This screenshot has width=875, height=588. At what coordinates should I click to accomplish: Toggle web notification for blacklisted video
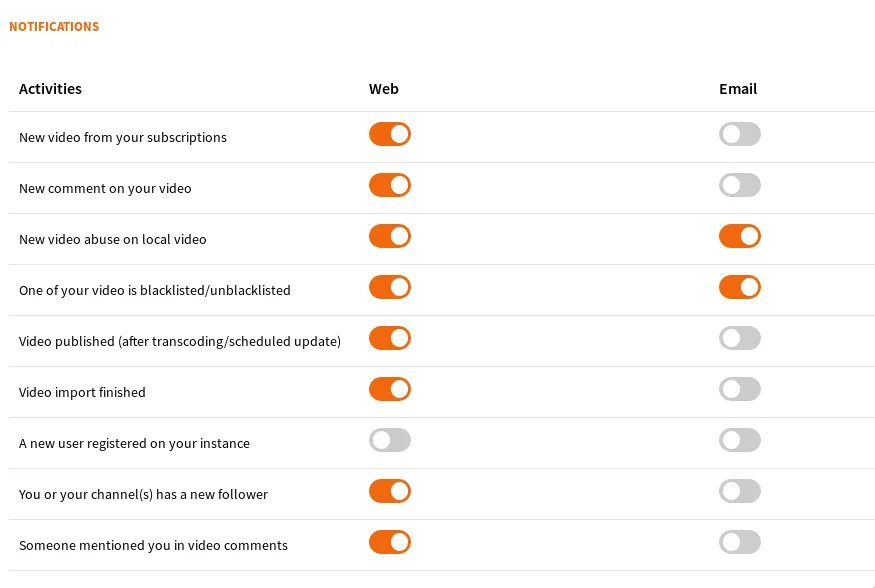point(389,287)
